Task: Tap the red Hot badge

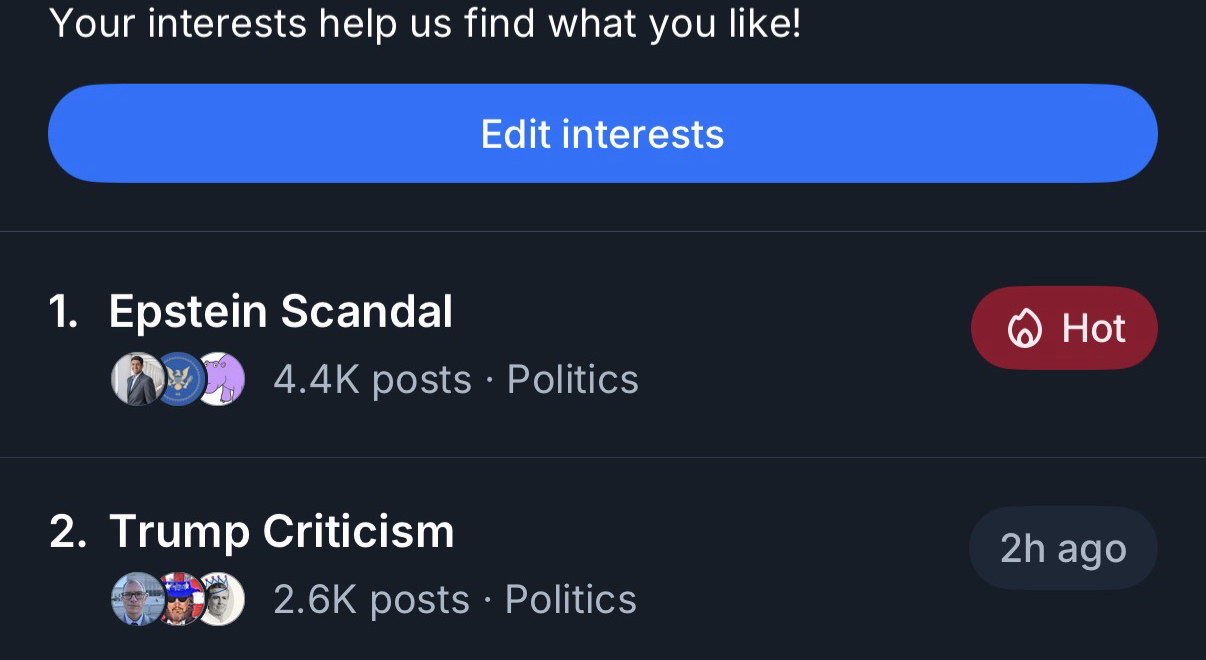Action: pos(1064,328)
